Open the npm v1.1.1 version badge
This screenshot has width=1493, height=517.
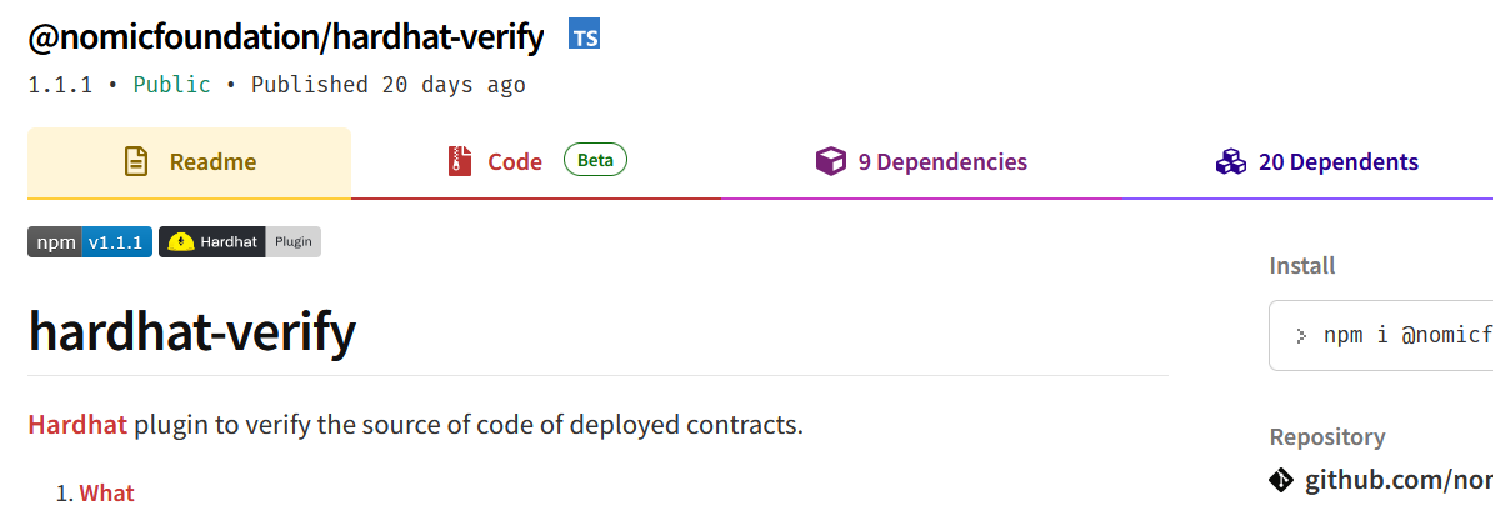[89, 242]
